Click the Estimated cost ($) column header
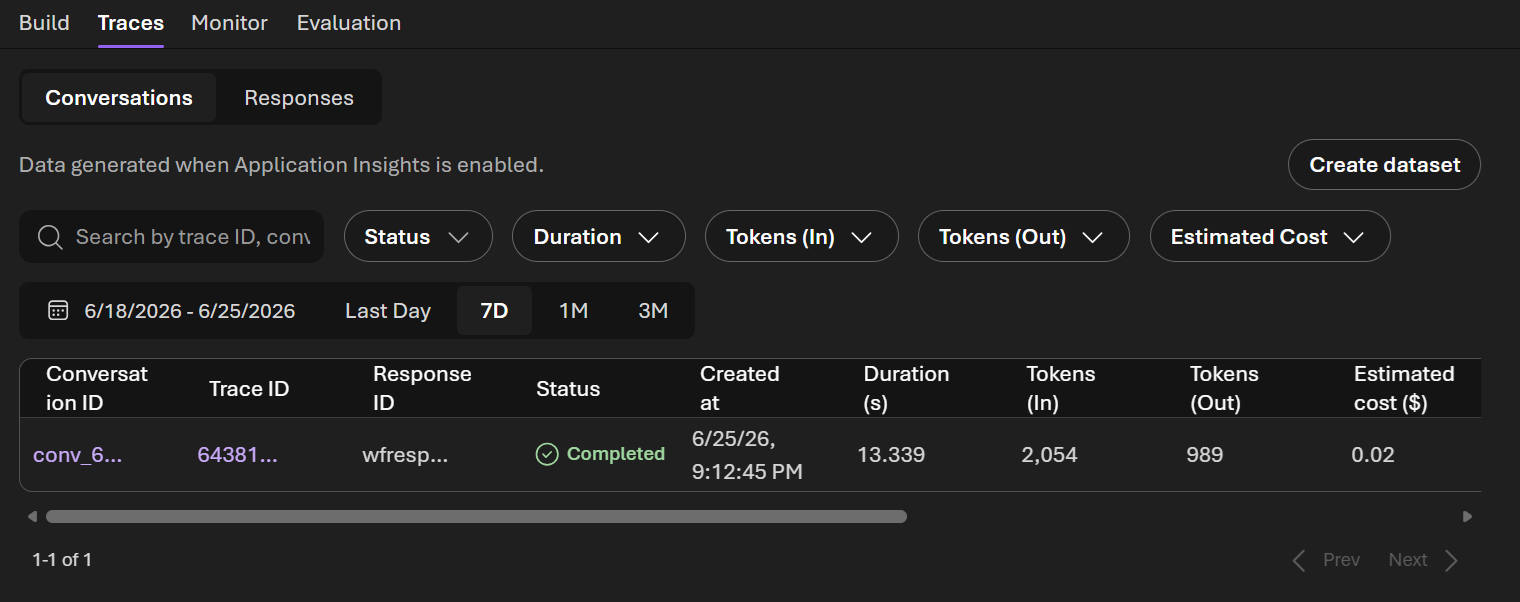1520x602 pixels. click(x=1404, y=389)
